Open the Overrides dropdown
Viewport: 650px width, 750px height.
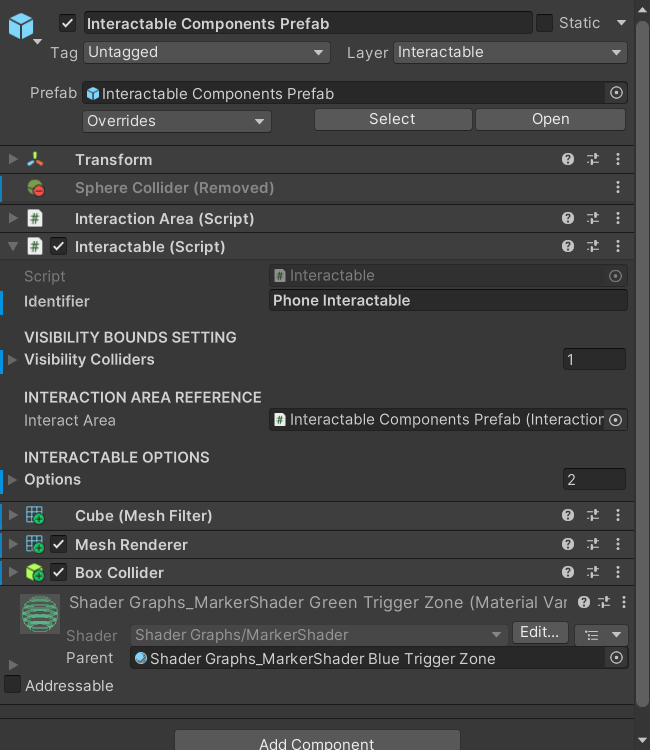point(177,121)
